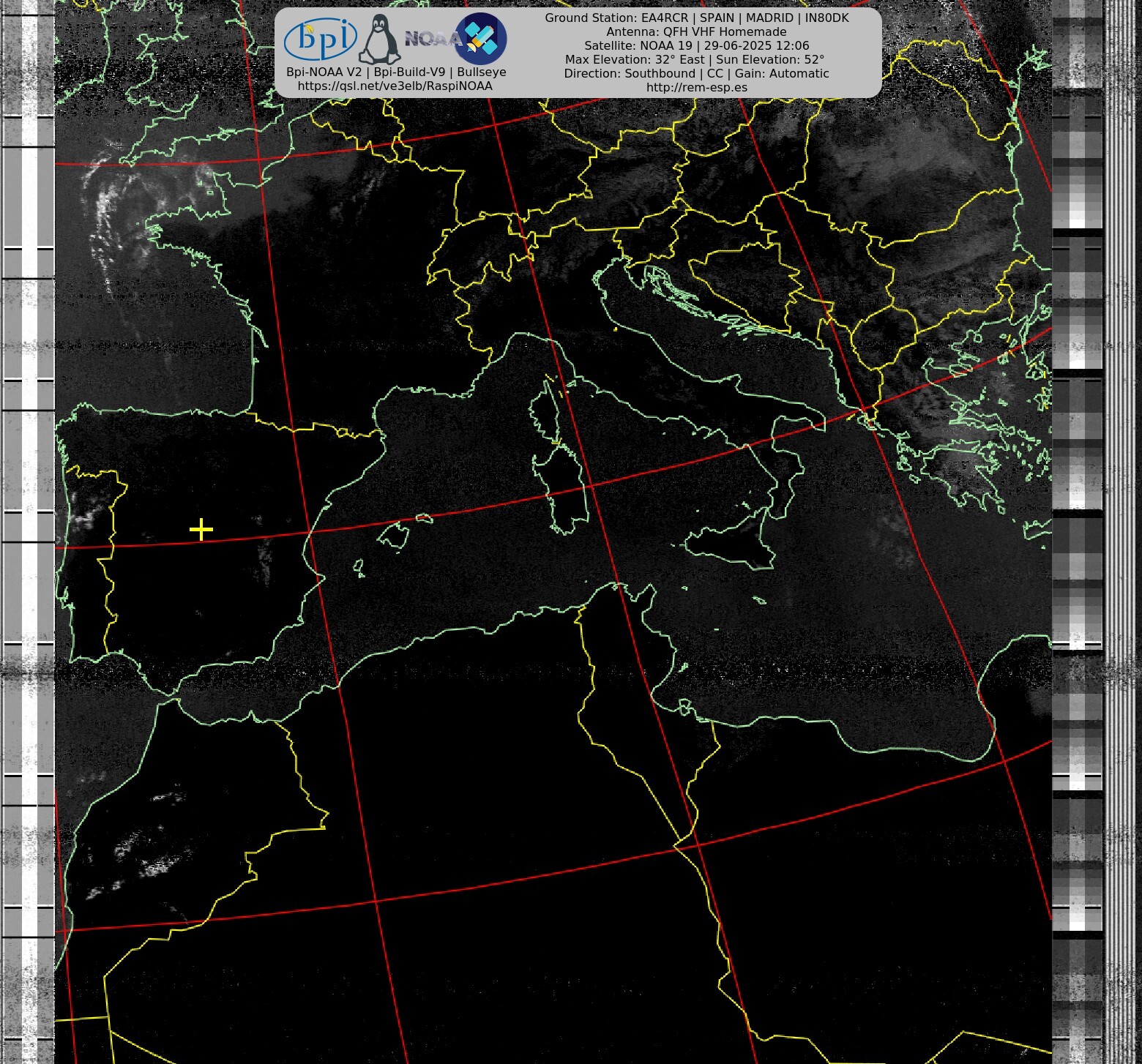The width and height of the screenshot is (1142, 1064).
Task: Click the 'Max Elevation: 32° East' line
Action: tap(695, 60)
